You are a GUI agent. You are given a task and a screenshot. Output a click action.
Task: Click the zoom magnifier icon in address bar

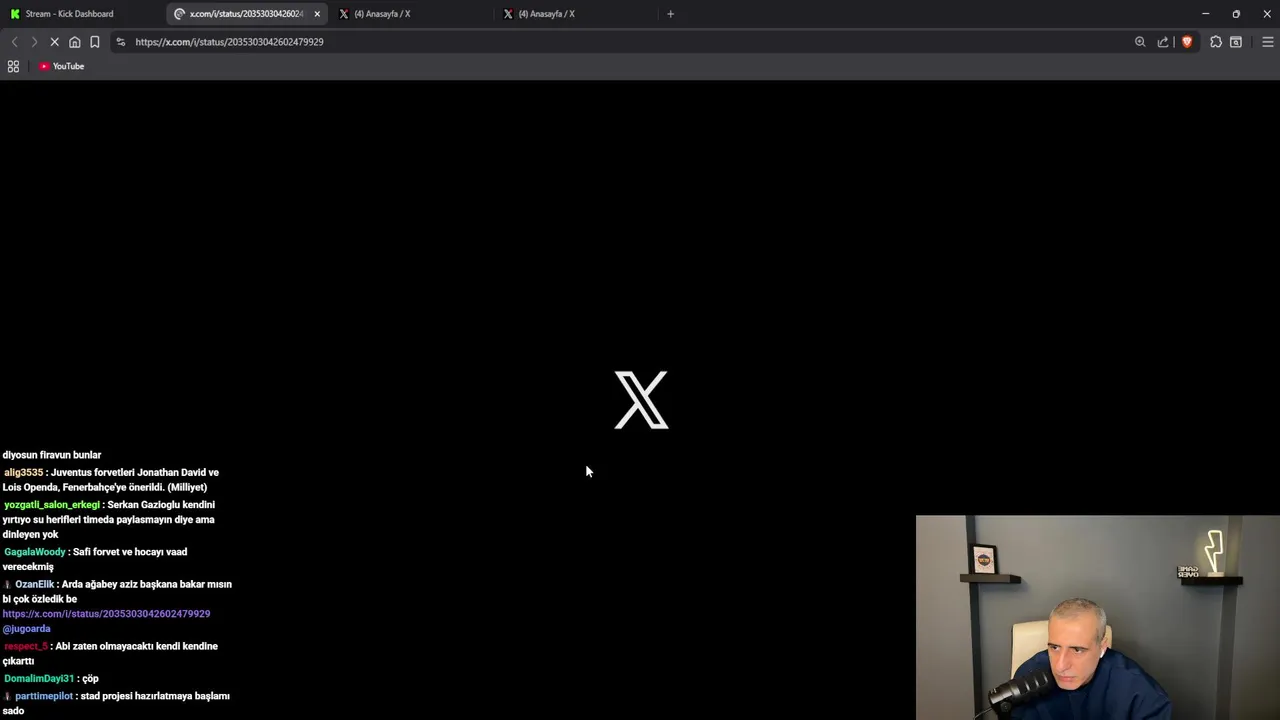[x=1140, y=42]
